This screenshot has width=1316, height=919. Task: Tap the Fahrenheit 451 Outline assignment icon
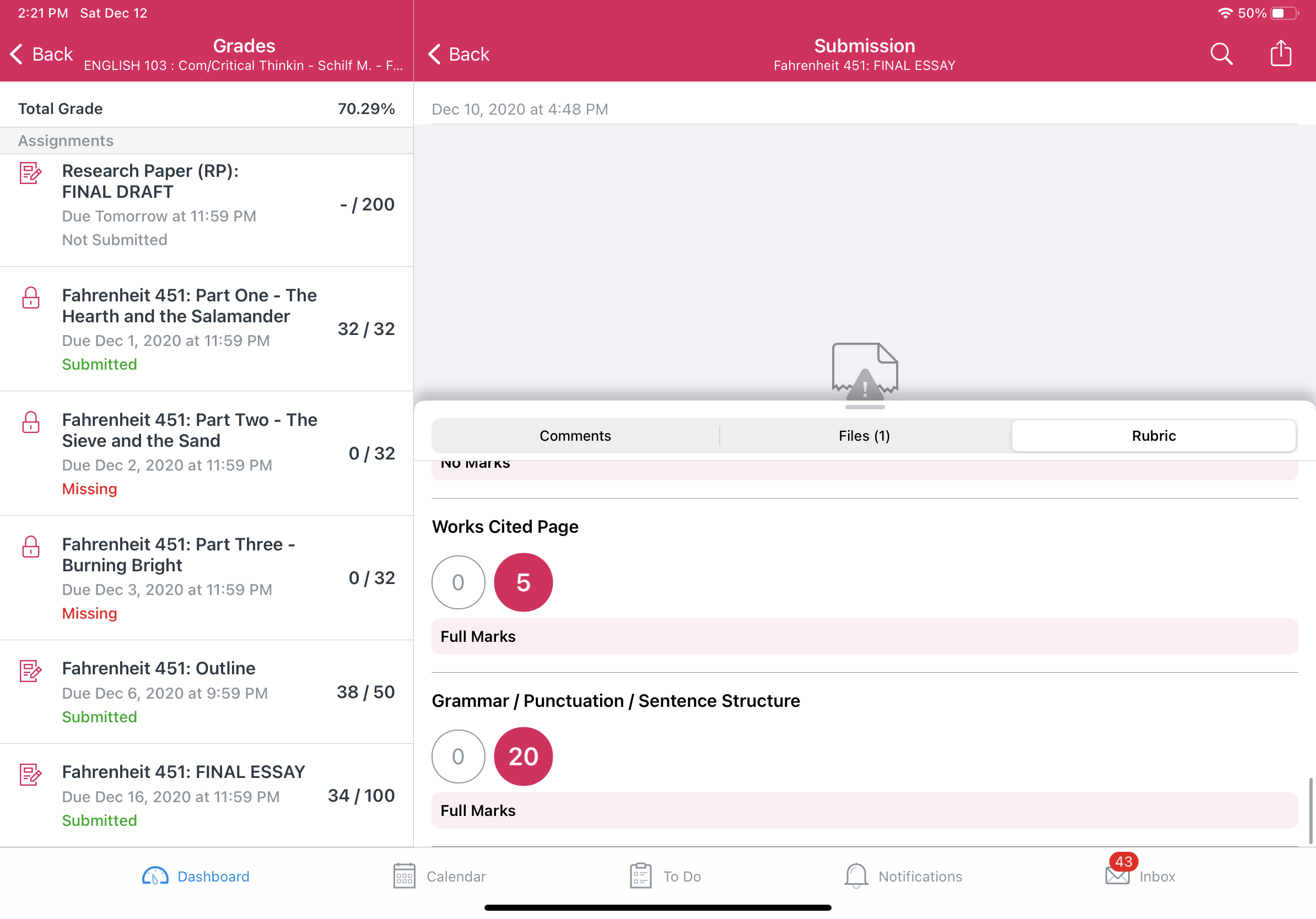pyautogui.click(x=30, y=671)
